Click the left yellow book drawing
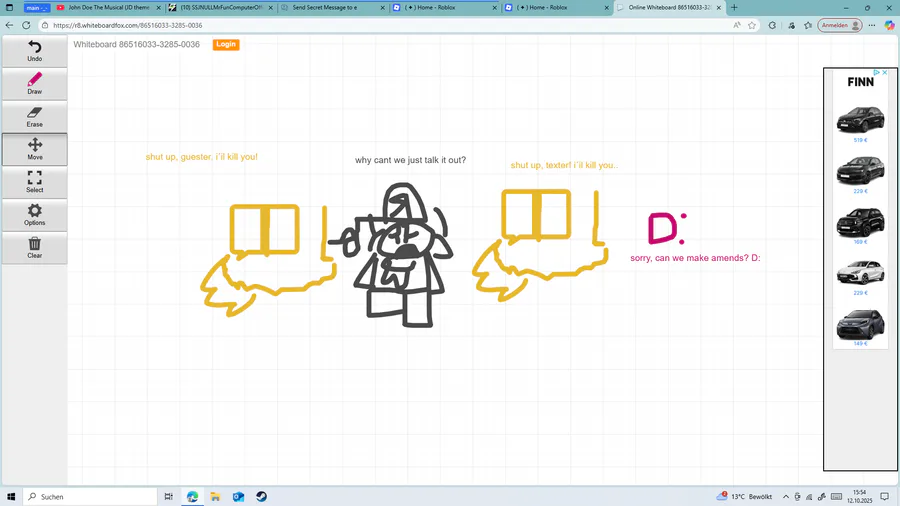The image size is (900, 506). (x=265, y=229)
